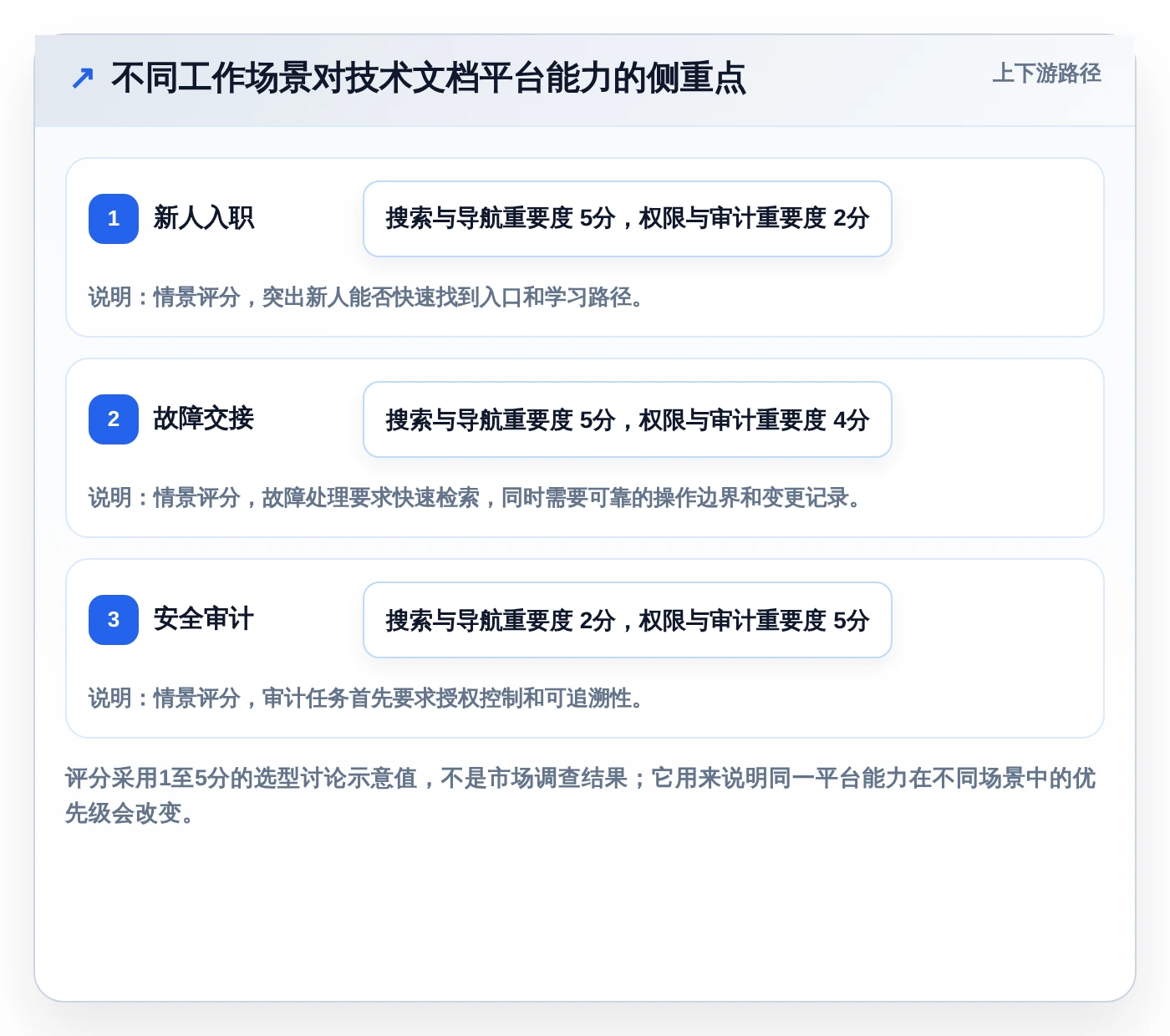The width and height of the screenshot is (1170, 1036).
Task: Select the 故障交接 scenario label
Action: point(204,419)
